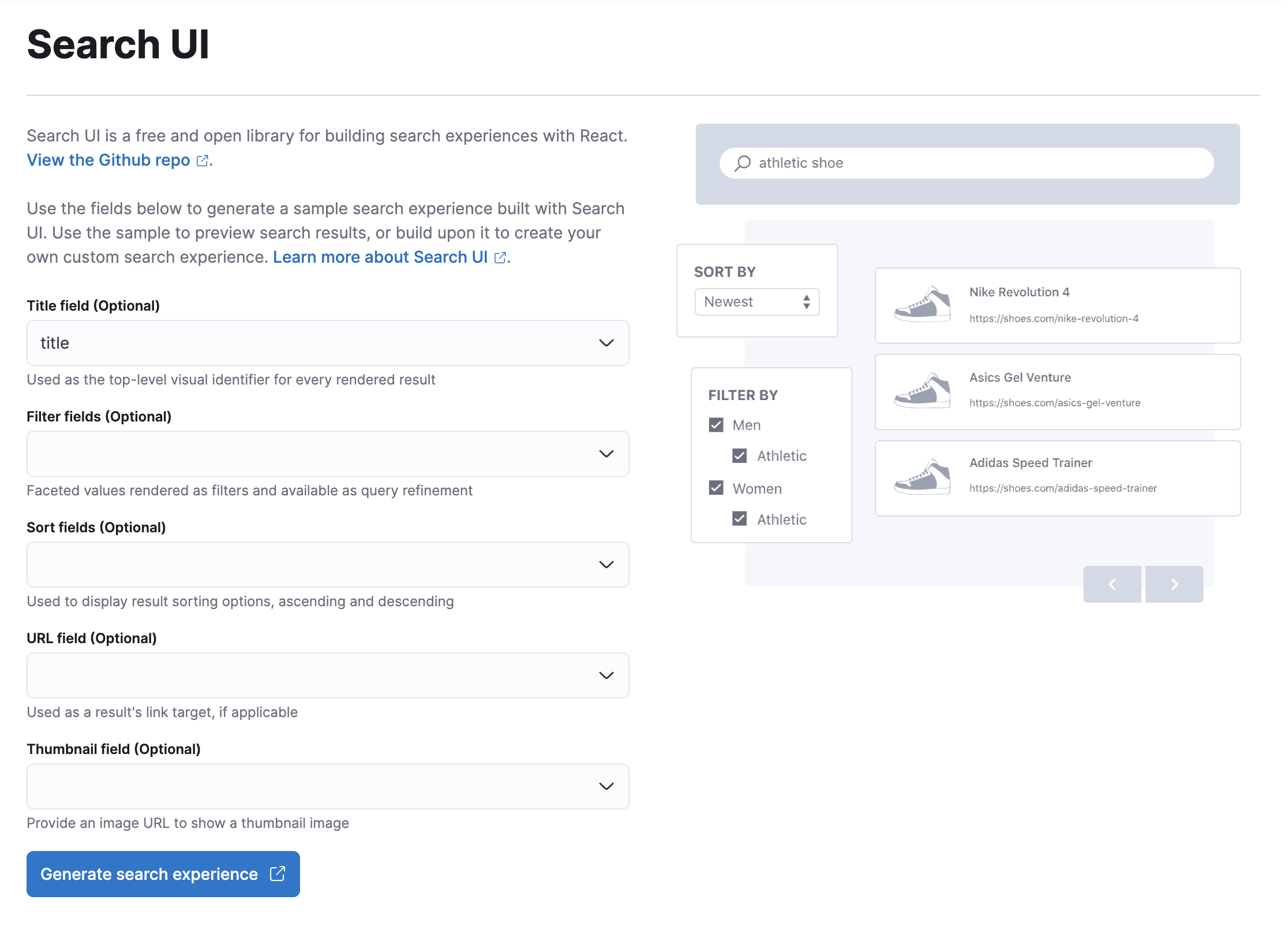Open the Newest sort-by selector
The width and height of the screenshot is (1288, 948).
[757, 301]
